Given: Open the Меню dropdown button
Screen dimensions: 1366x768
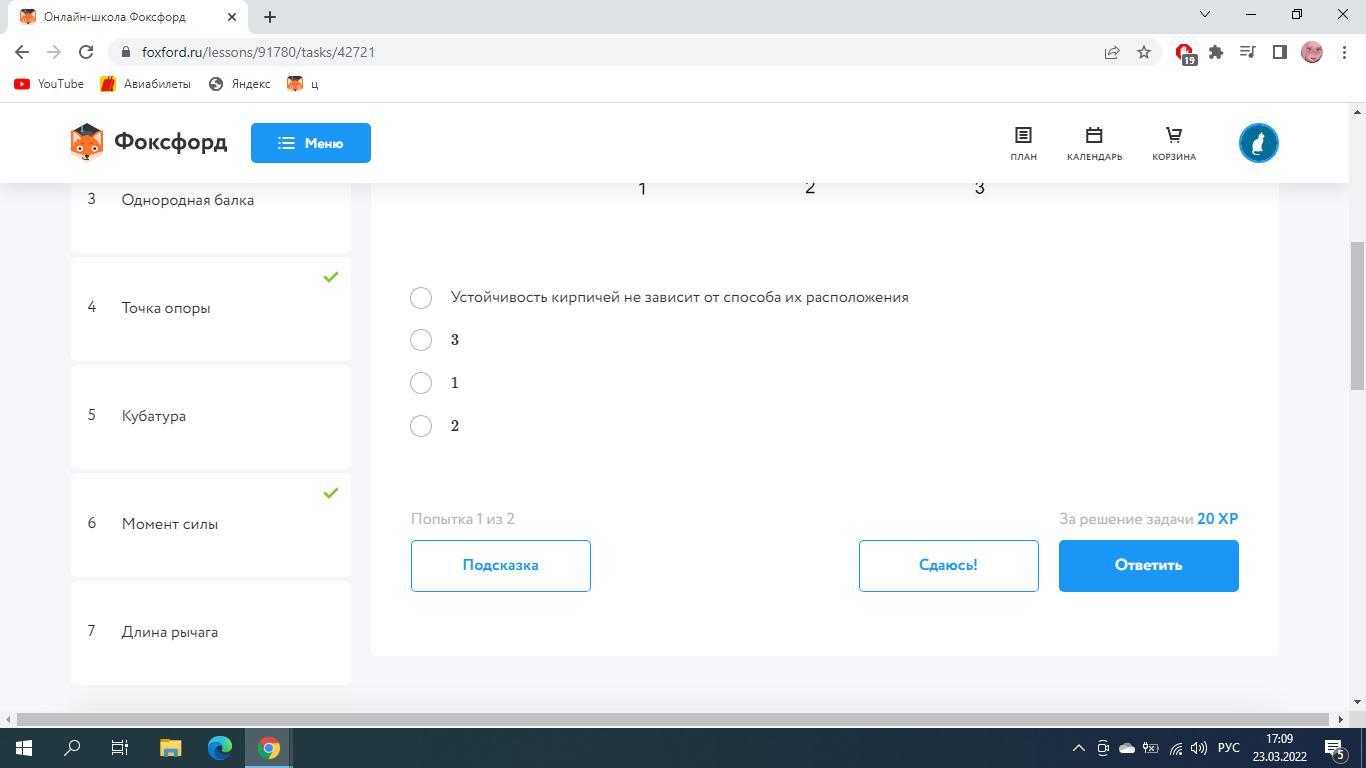Looking at the screenshot, I should [x=311, y=143].
